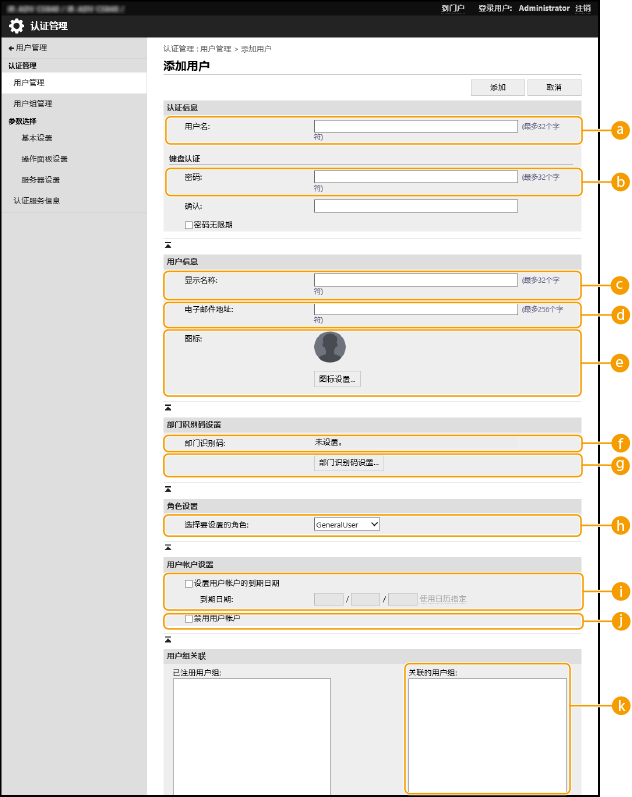Focus the 用户名 input field

(415, 127)
